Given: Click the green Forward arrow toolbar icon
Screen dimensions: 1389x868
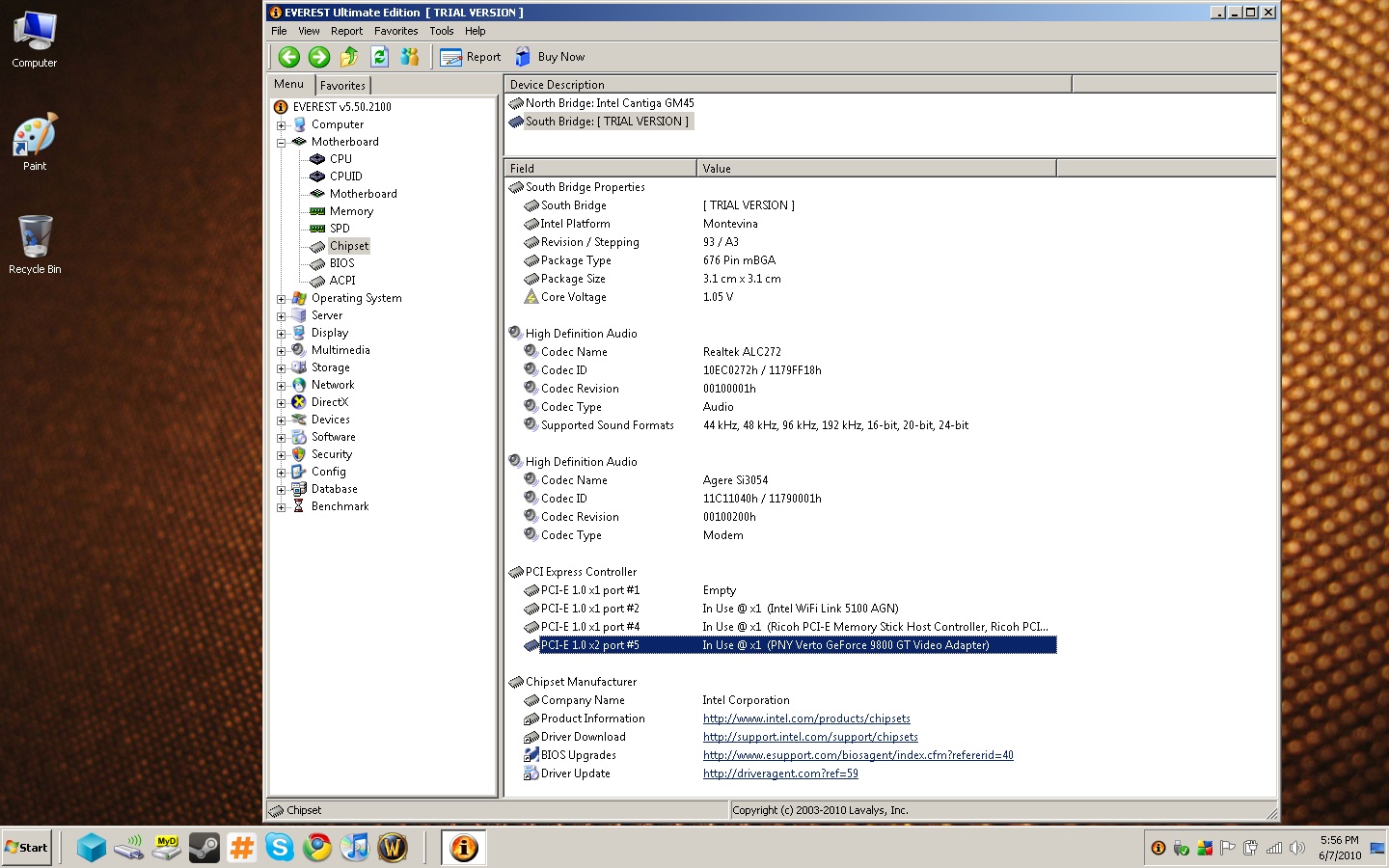Looking at the screenshot, I should click(319, 57).
